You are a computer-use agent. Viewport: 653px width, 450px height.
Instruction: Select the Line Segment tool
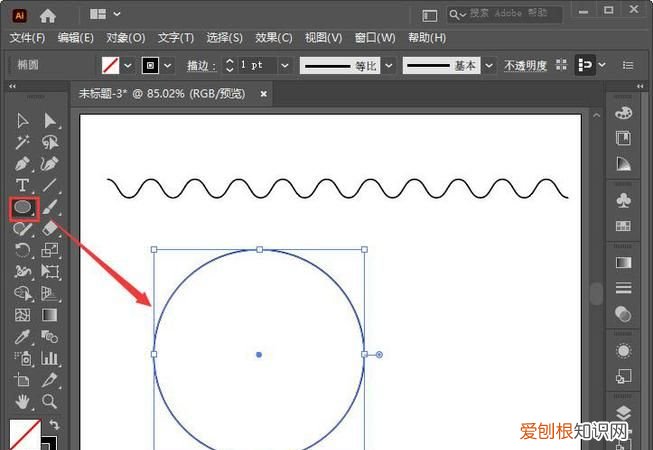[x=50, y=185]
